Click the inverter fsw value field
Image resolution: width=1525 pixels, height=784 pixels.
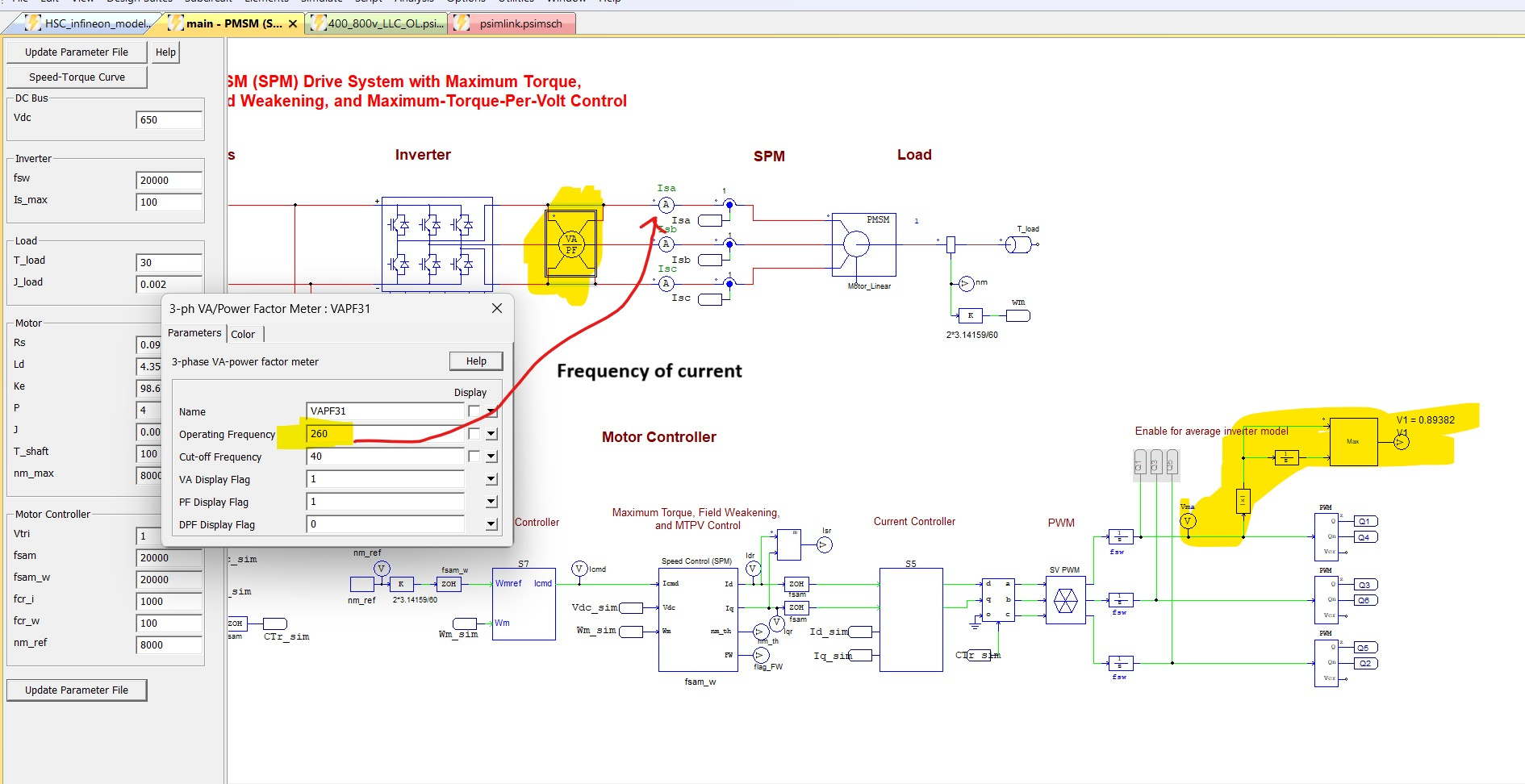[x=169, y=181]
